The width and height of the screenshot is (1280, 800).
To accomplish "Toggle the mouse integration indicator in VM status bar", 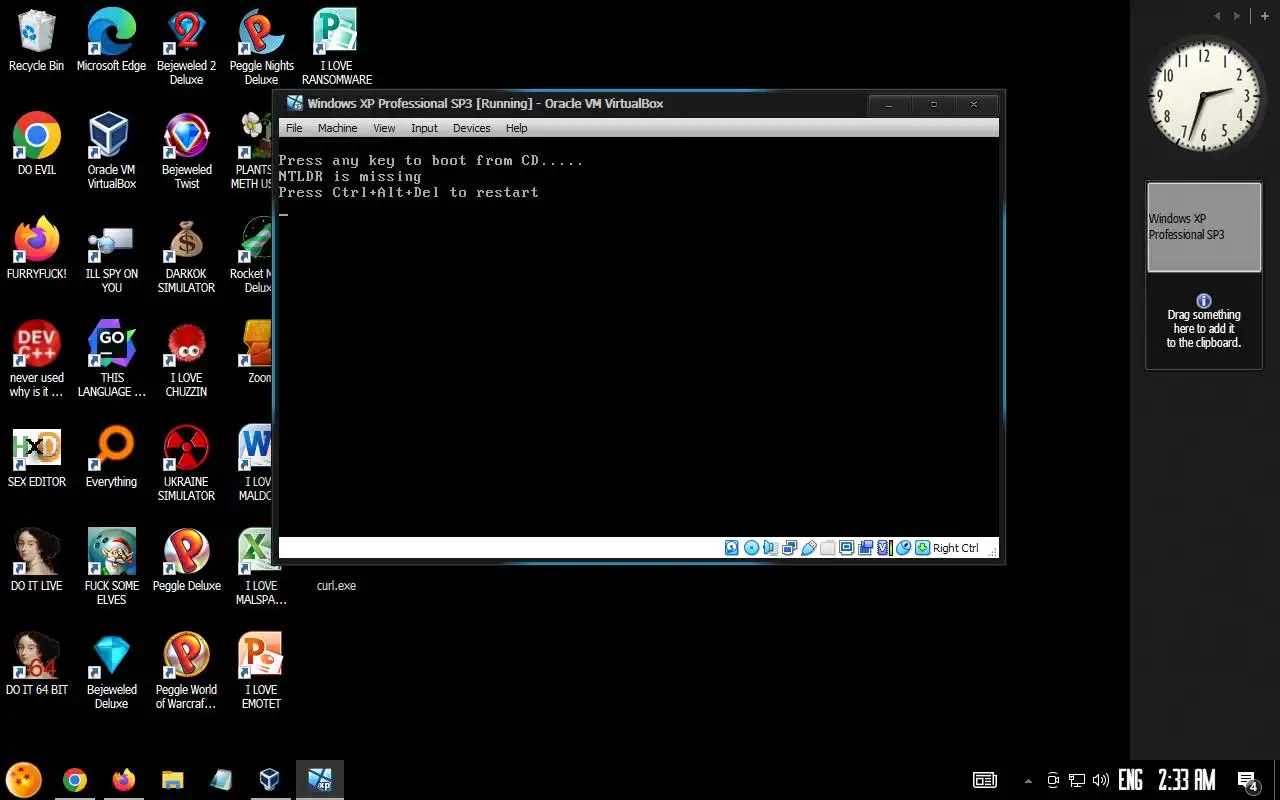I will (x=903, y=548).
